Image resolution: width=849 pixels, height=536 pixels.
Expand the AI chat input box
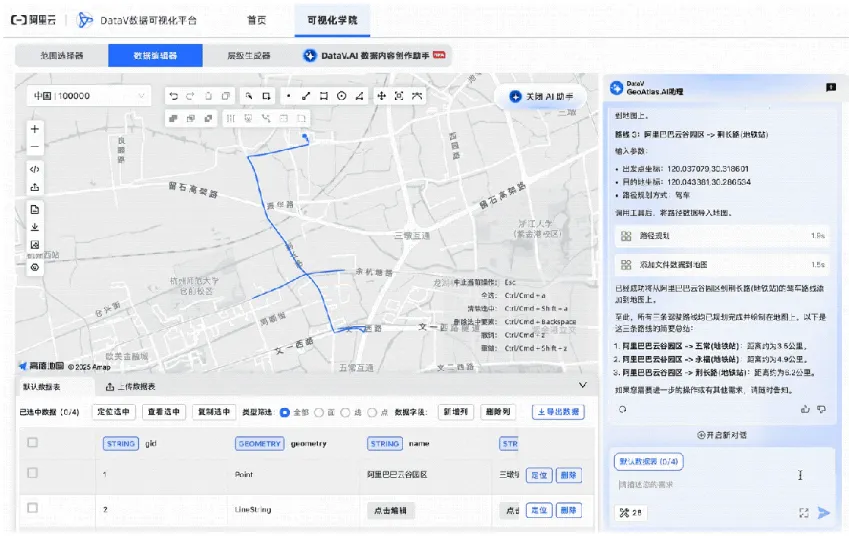click(804, 512)
